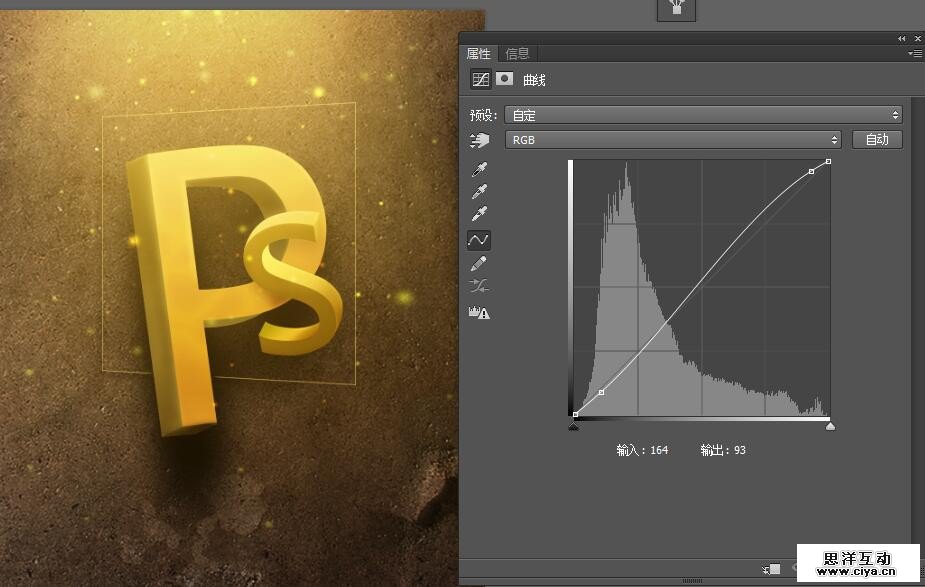Open the properties panel flyout menu

pos(914,54)
